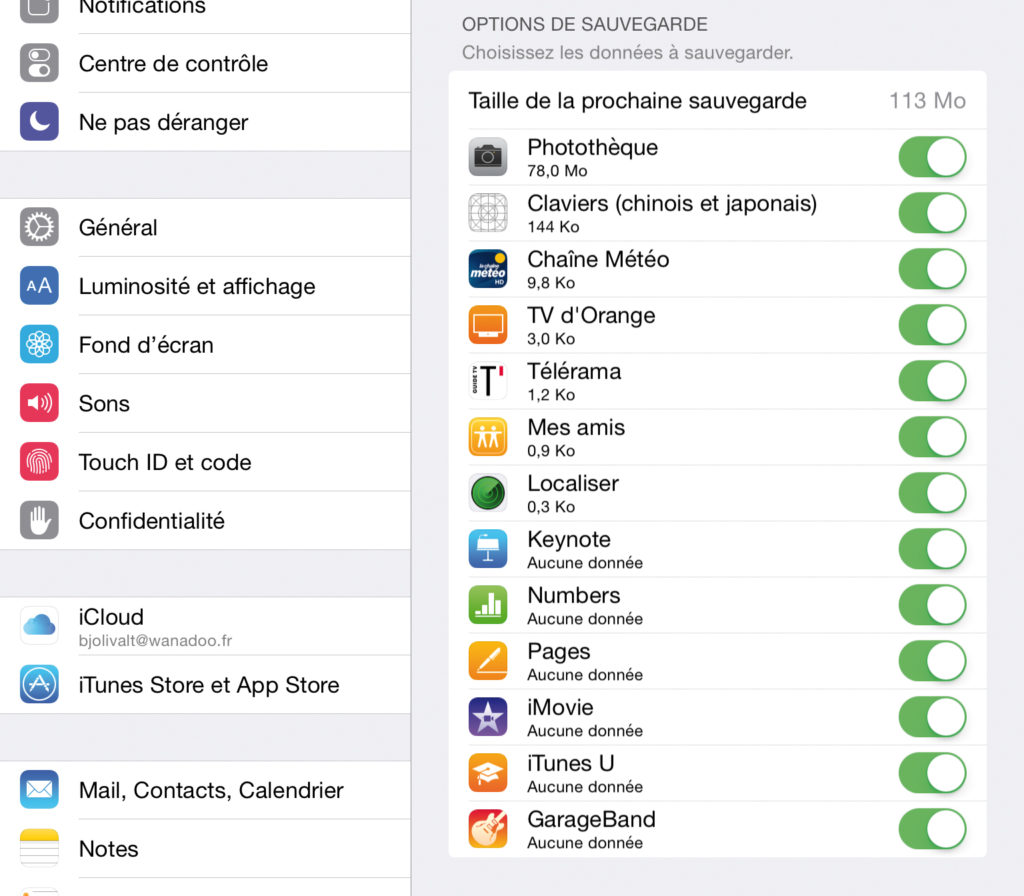Screen dimensions: 1024x896
Task: Disable Photothèque backup toggle
Action: (932, 157)
